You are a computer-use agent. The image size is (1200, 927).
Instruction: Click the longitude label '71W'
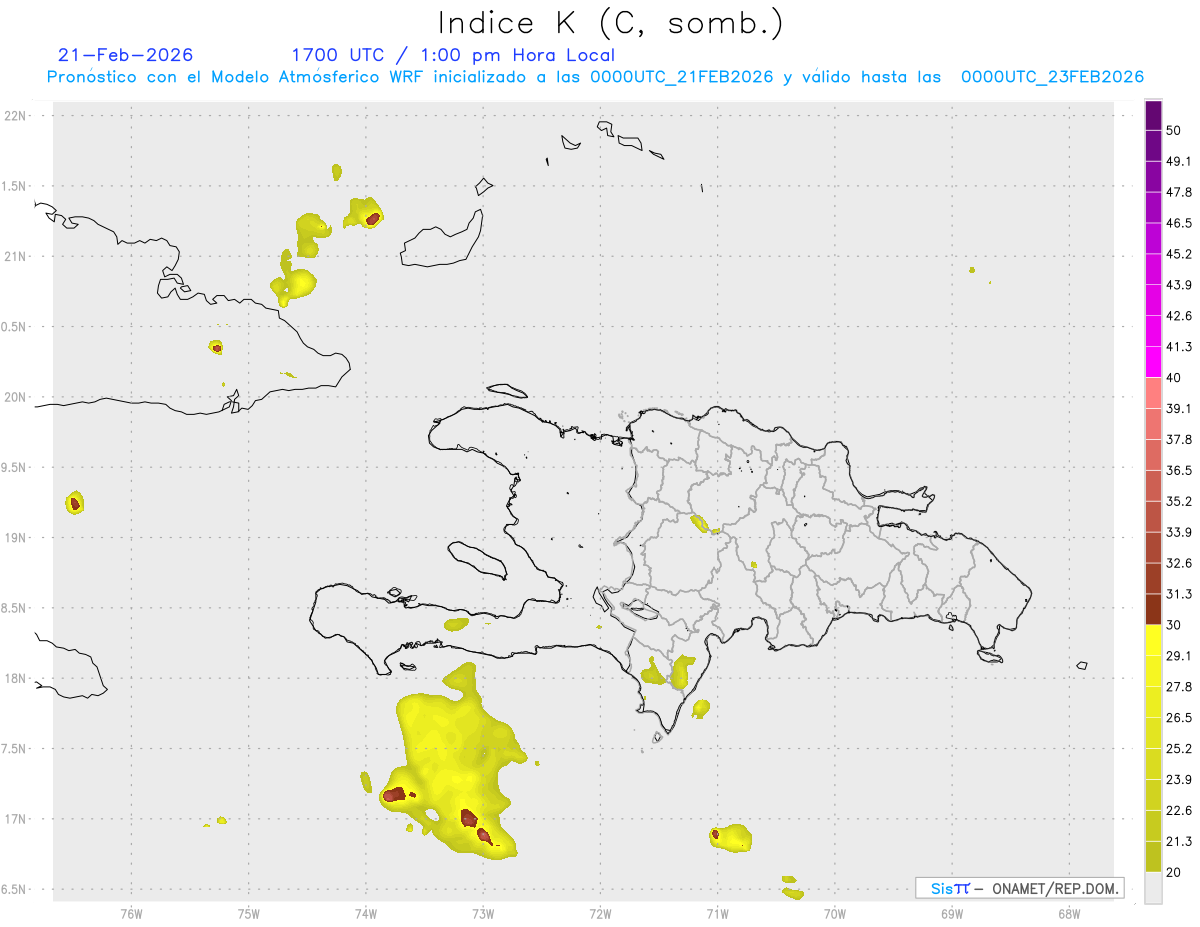(717, 914)
